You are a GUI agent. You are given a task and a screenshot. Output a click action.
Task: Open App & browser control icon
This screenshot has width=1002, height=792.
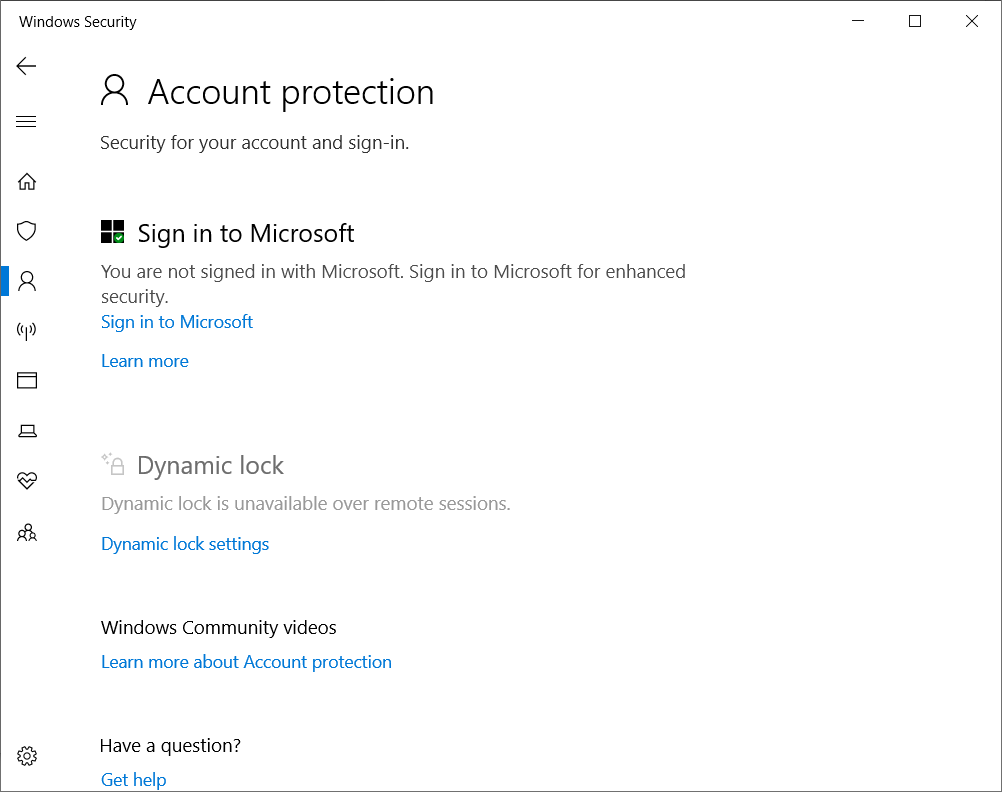coord(27,380)
